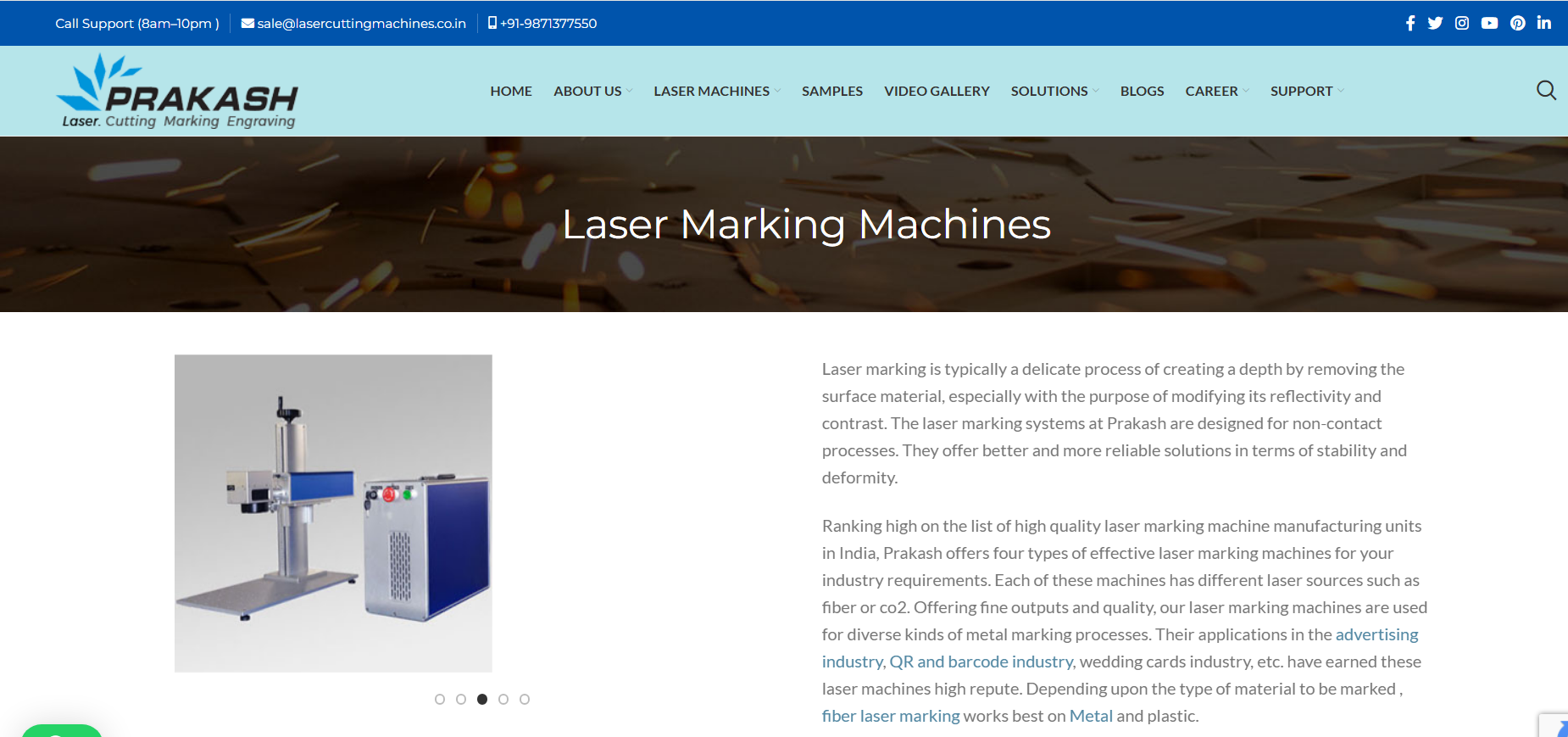
Task: Click the search magnifier icon
Action: (x=1546, y=90)
